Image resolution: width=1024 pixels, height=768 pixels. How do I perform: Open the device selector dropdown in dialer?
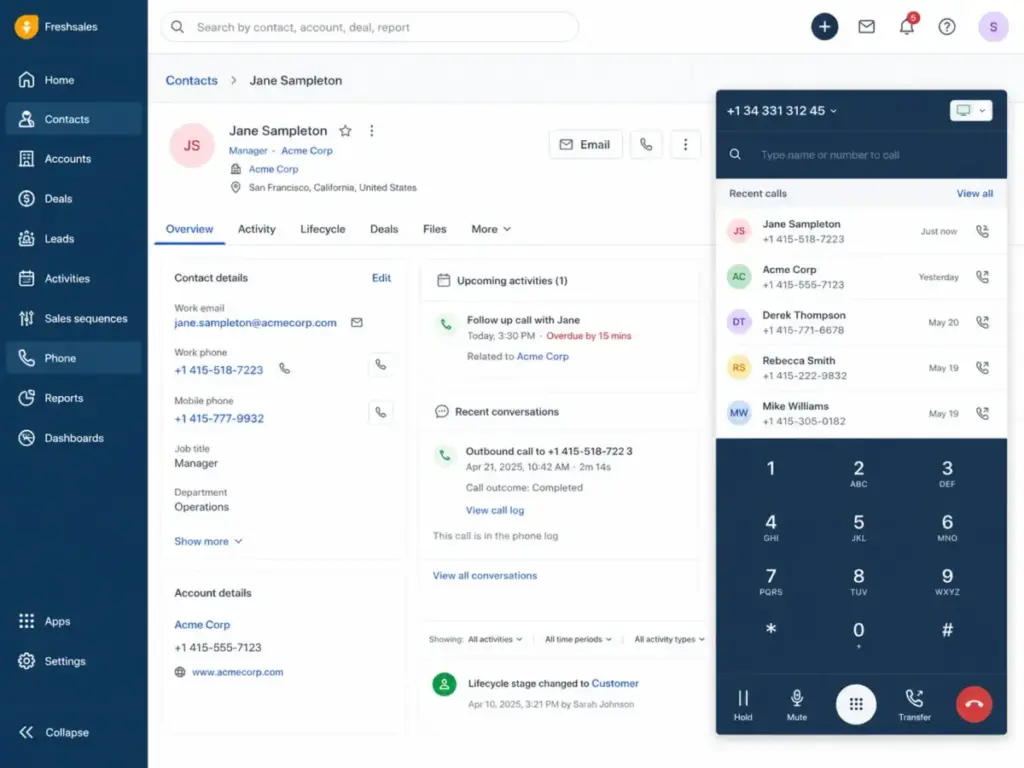pos(971,110)
